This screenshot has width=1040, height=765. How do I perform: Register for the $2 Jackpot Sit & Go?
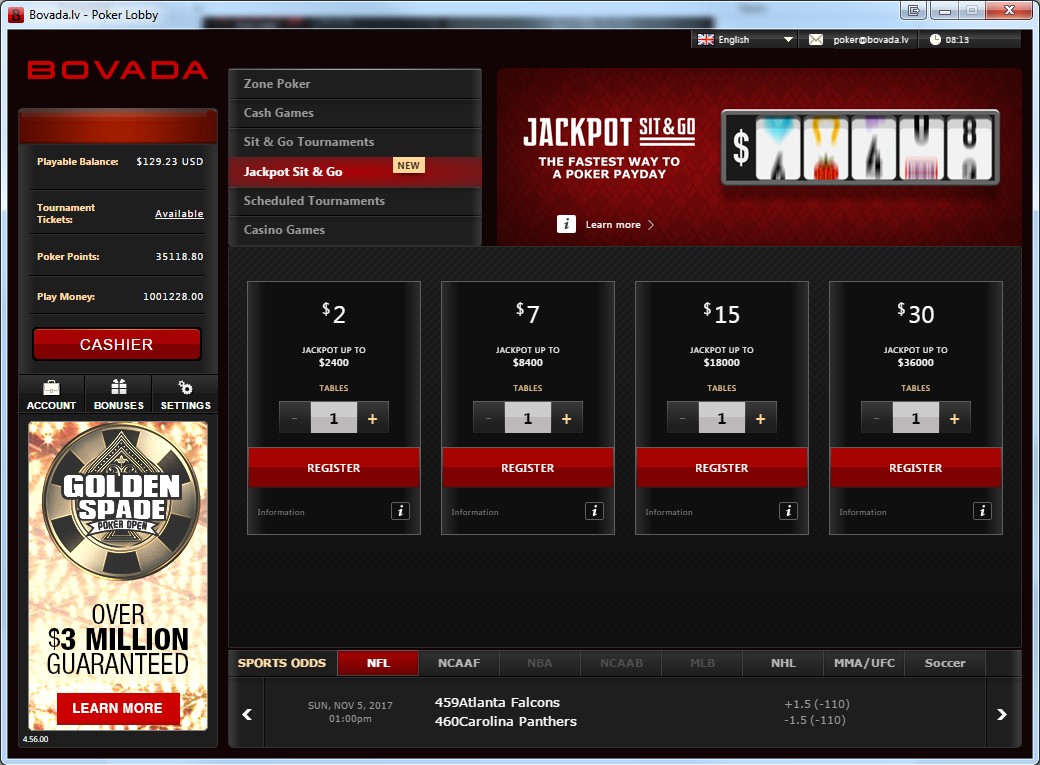[x=334, y=468]
